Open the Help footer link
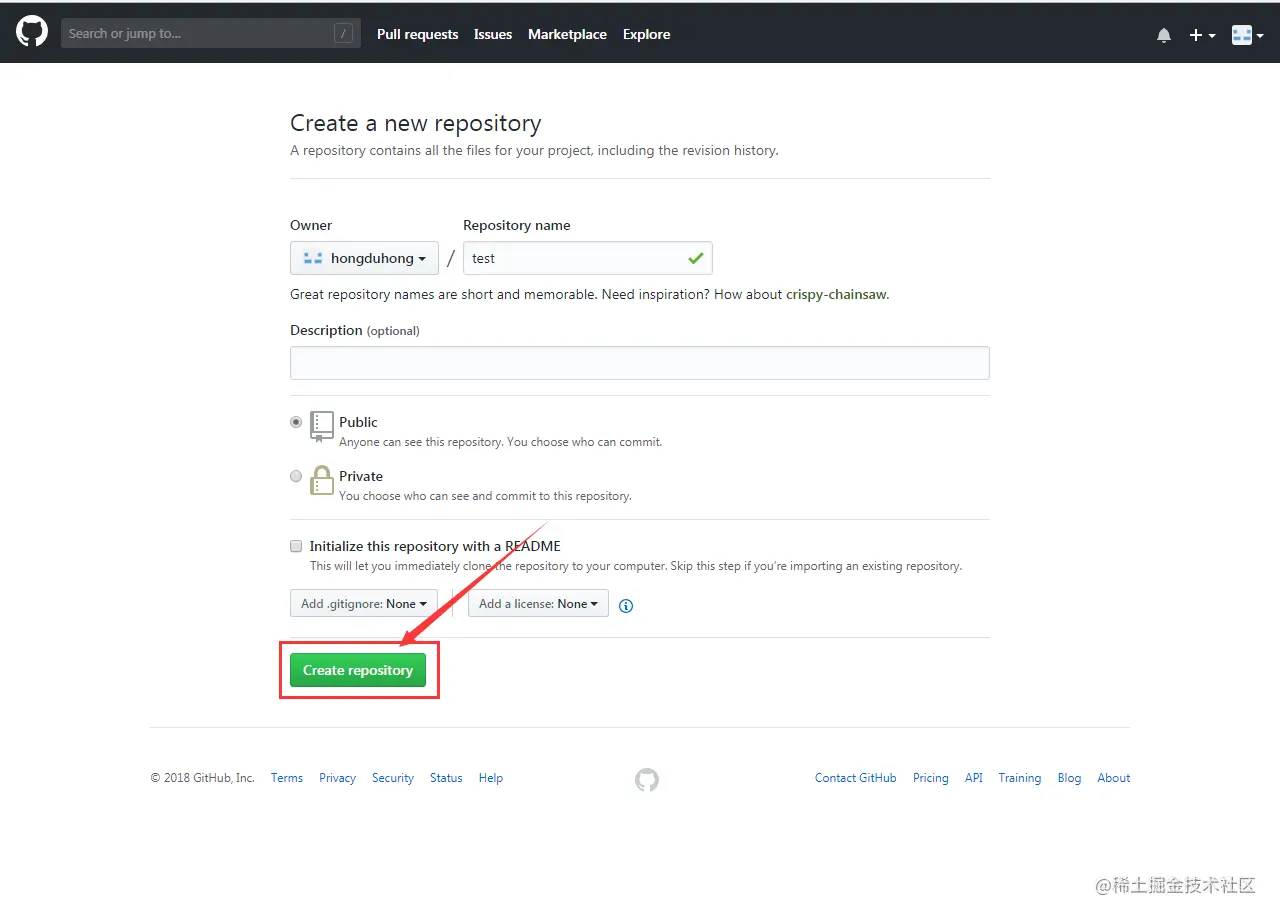 click(x=491, y=778)
